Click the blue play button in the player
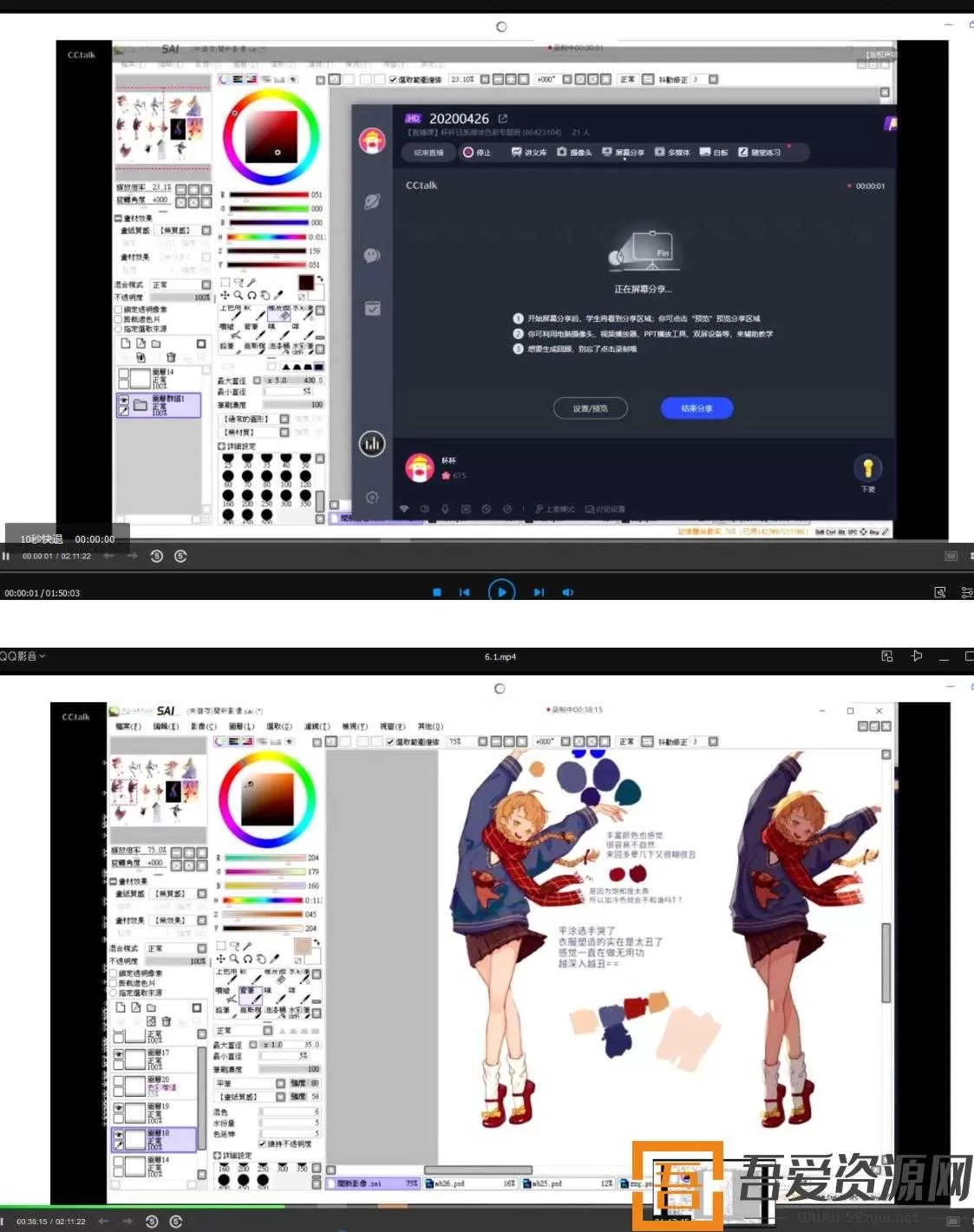 pos(501,592)
